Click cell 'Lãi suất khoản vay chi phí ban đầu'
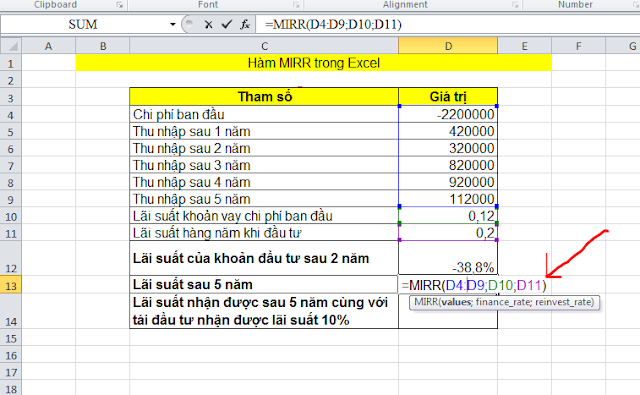Image resolution: width=640 pixels, height=395 pixels. (264, 216)
